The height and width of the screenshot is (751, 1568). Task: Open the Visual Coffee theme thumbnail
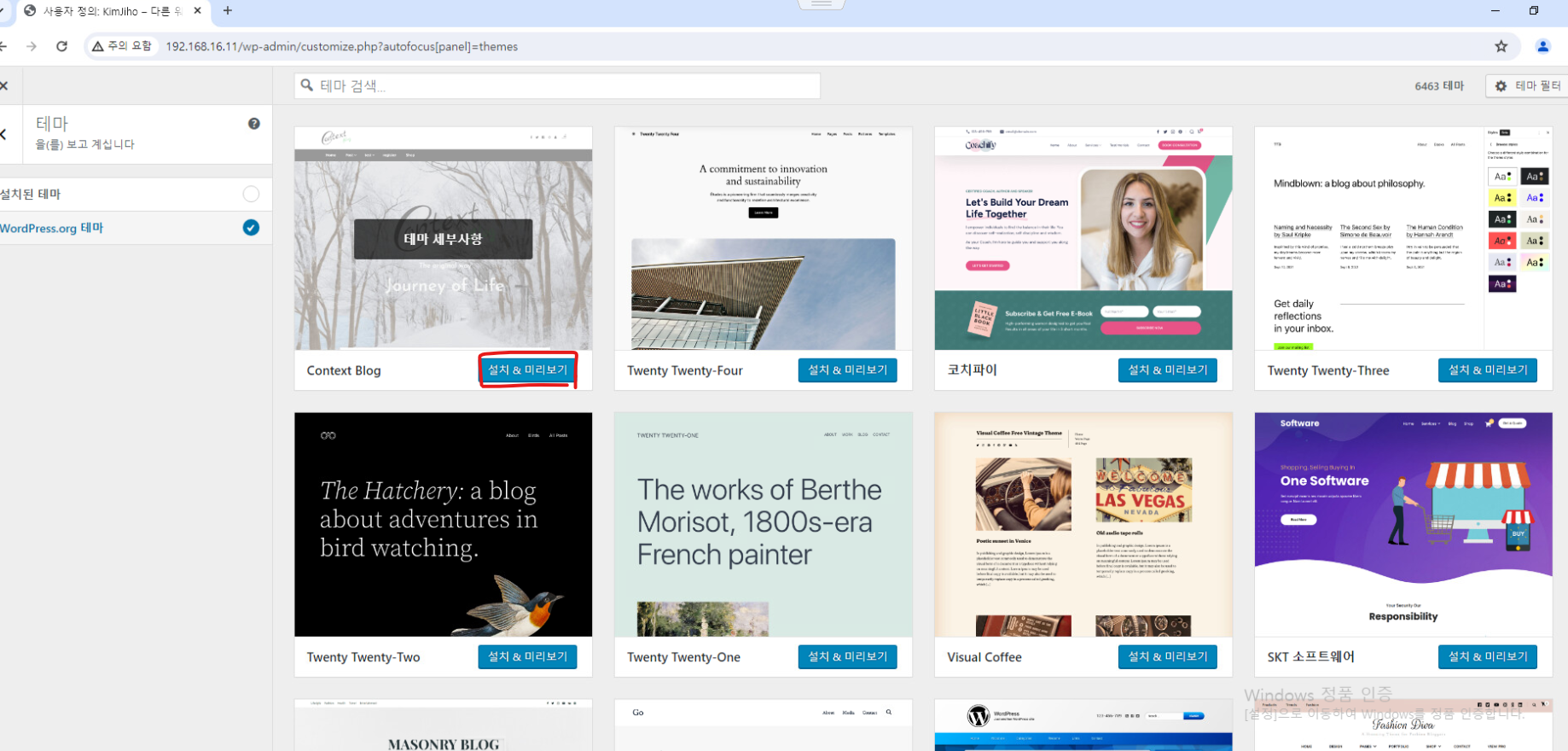1083,525
